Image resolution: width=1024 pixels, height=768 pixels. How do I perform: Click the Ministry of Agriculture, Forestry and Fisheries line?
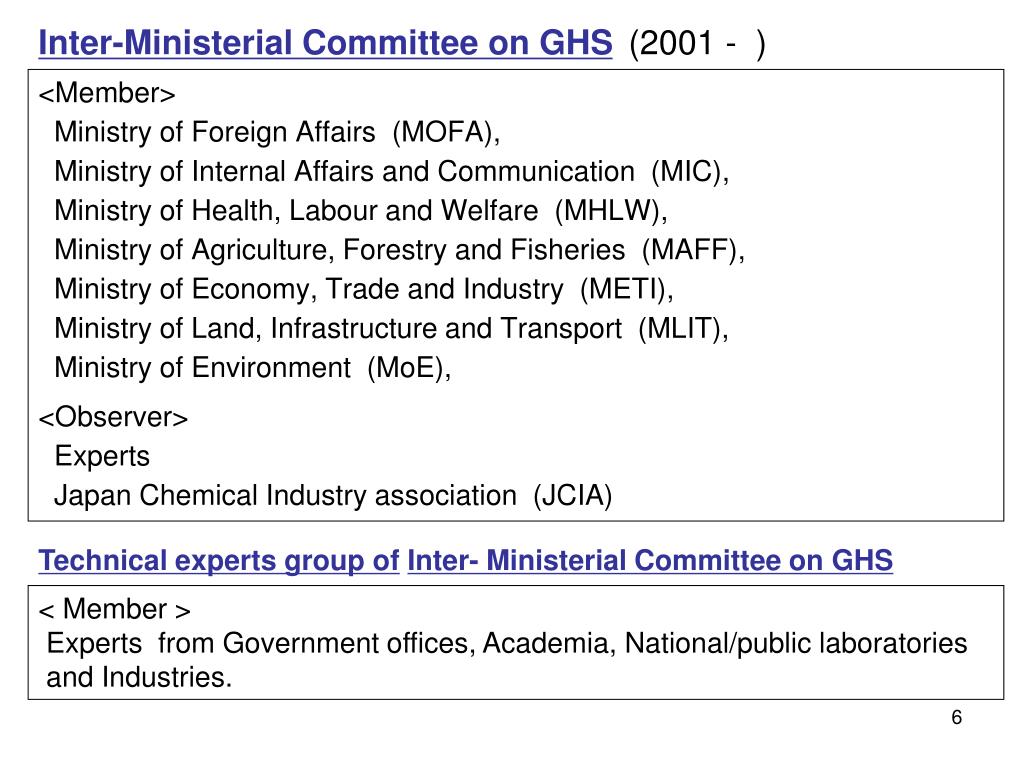[x=399, y=250]
